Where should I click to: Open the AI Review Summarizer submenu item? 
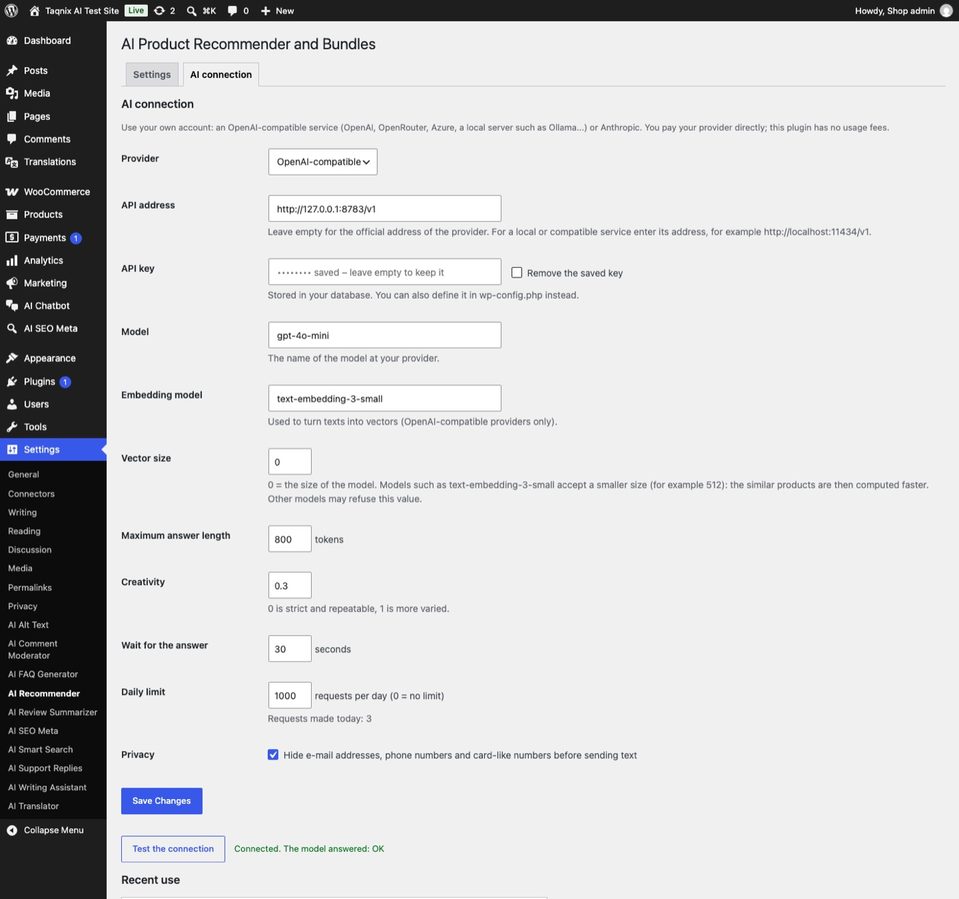coord(53,712)
